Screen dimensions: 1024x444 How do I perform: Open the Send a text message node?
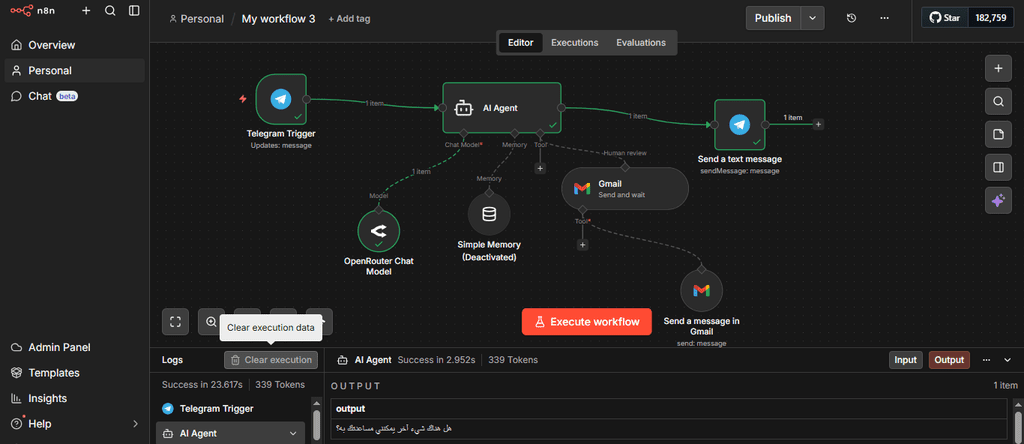[739, 124]
